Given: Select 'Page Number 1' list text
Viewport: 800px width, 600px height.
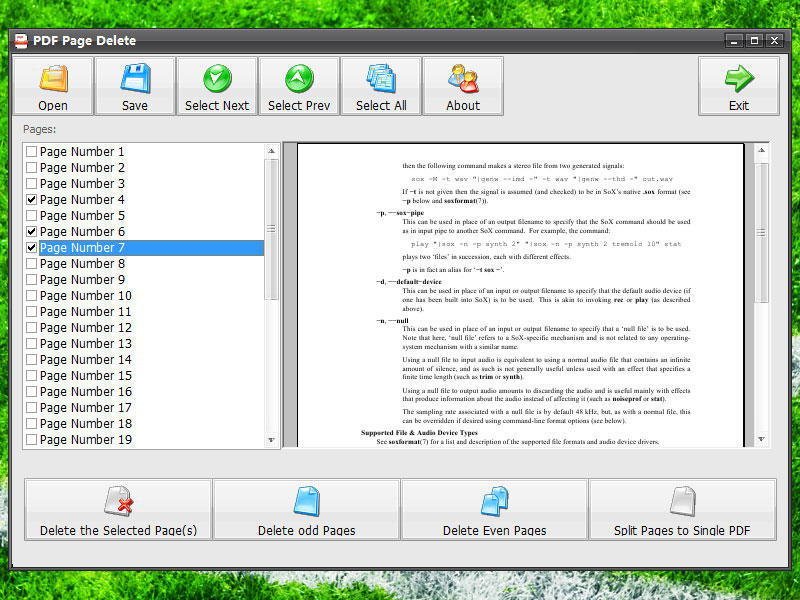Looking at the screenshot, I should click(82, 152).
